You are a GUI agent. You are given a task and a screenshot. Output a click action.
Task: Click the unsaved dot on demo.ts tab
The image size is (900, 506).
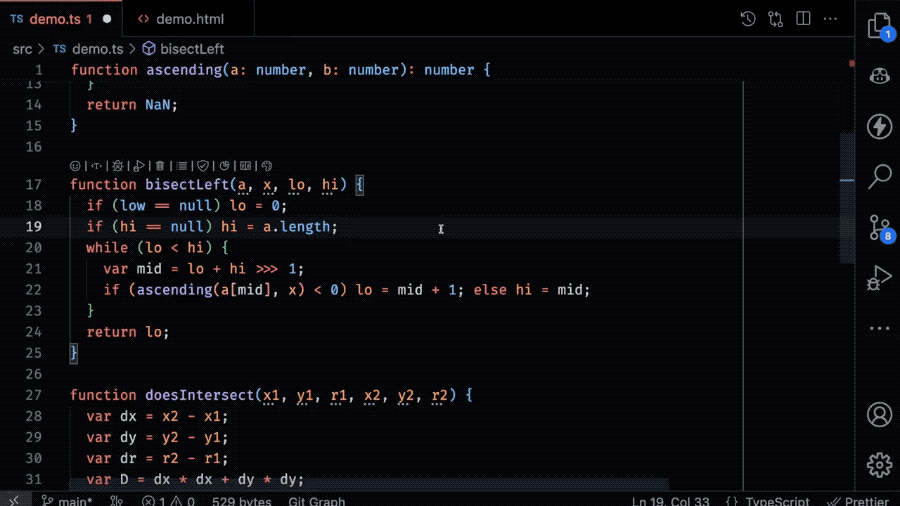tap(107, 19)
